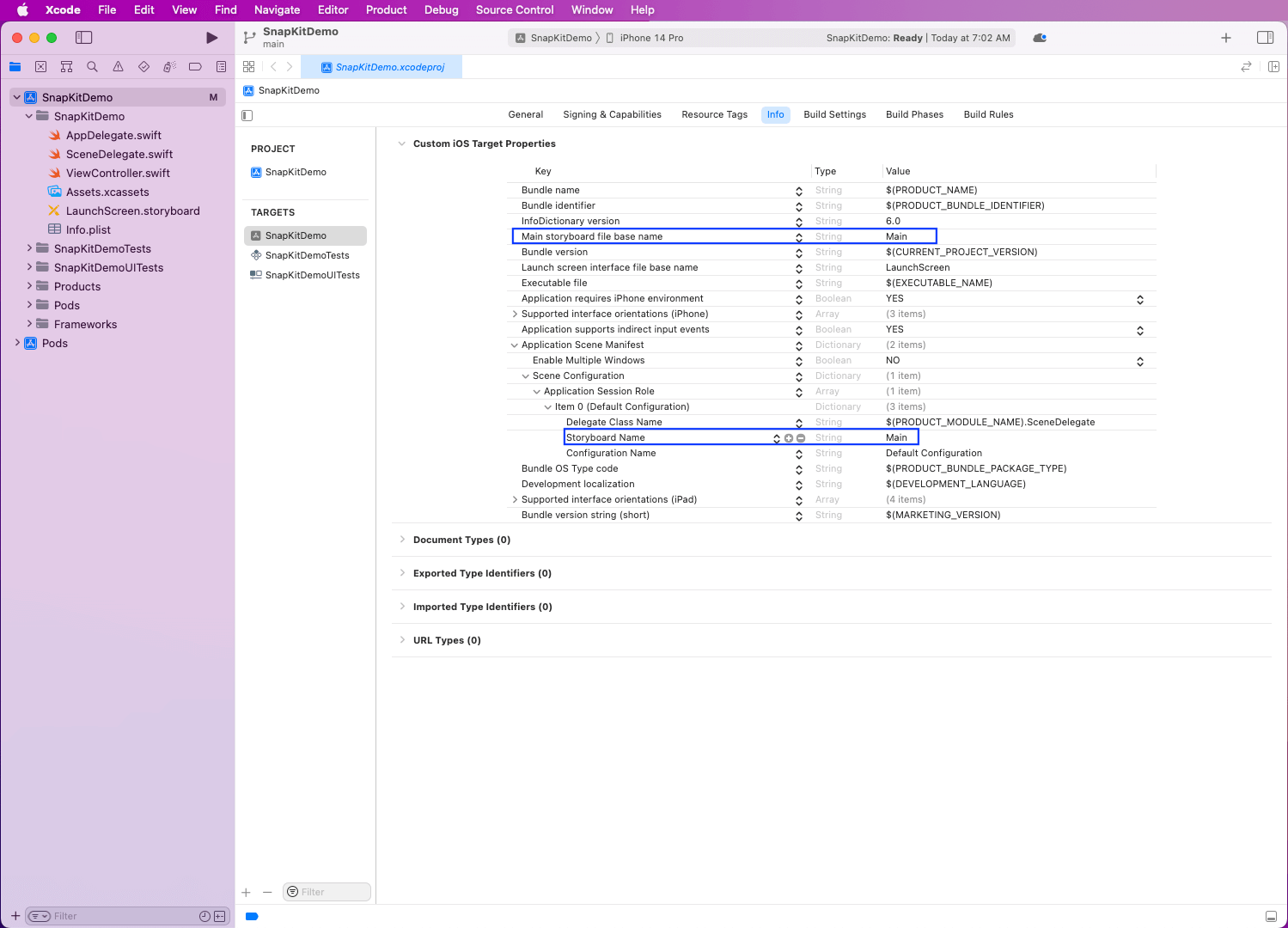
Task: Open the Issue navigator warning icon
Action: tap(118, 67)
